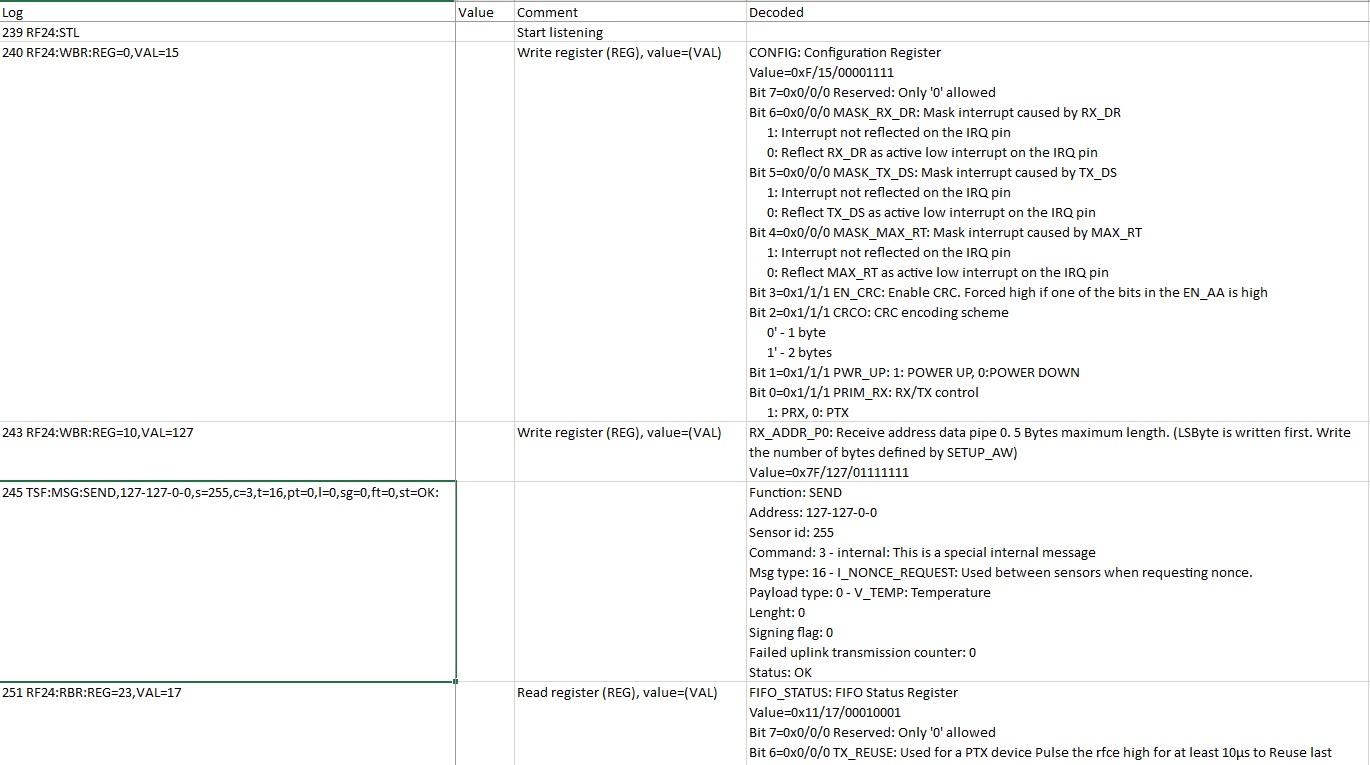This screenshot has height=765, width=1370.
Task: Select the empty Value cell beside log 245
Action: click(x=484, y=582)
